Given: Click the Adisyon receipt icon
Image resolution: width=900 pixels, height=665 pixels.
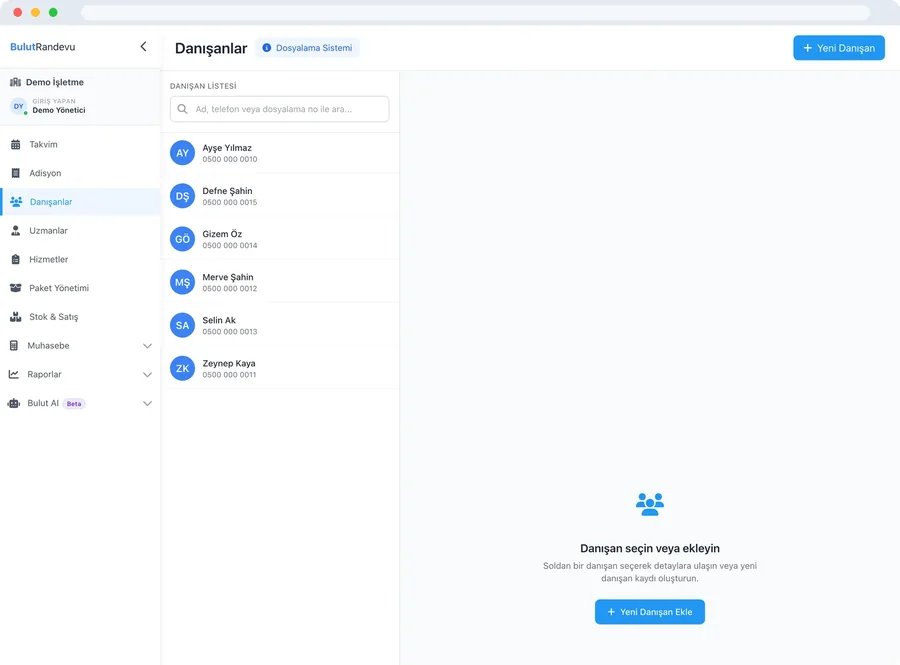Looking at the screenshot, I should tap(15, 173).
